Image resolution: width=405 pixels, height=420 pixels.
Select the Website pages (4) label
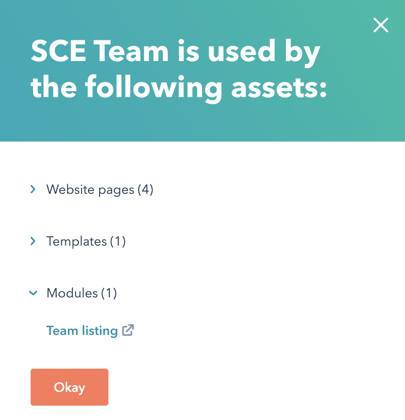[x=100, y=190]
